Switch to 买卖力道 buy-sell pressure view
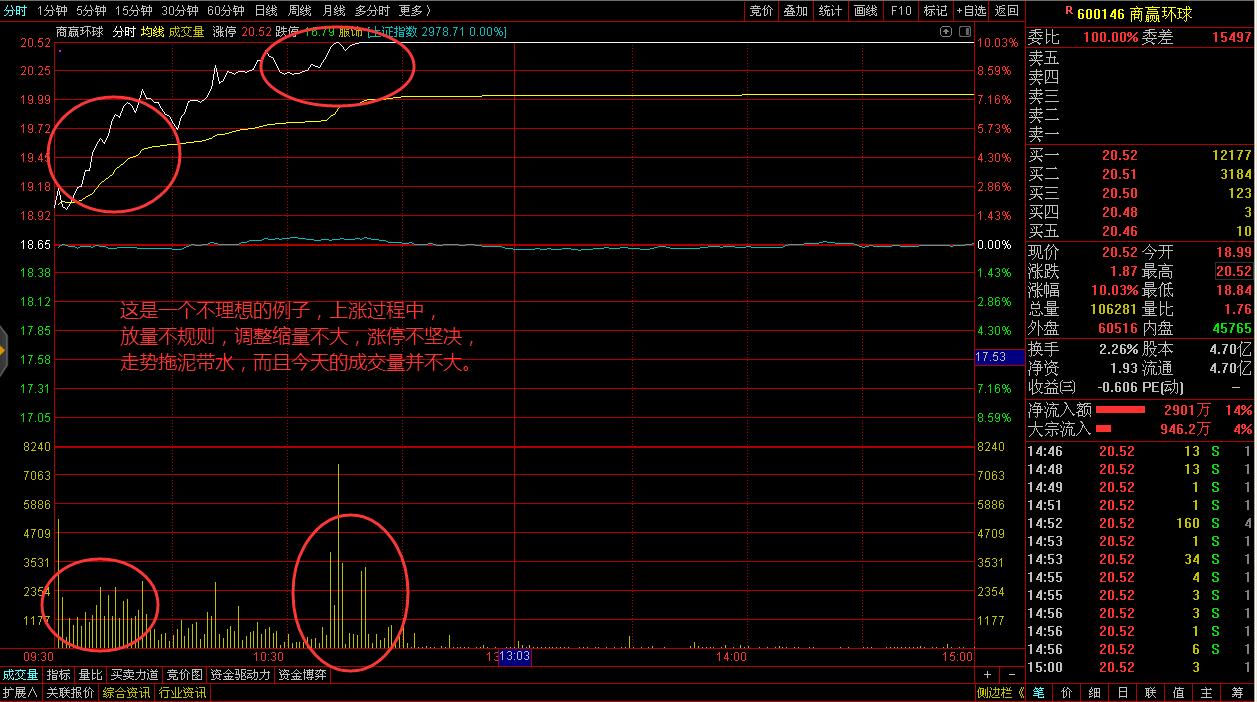This screenshot has height=702, width=1257. (x=134, y=675)
